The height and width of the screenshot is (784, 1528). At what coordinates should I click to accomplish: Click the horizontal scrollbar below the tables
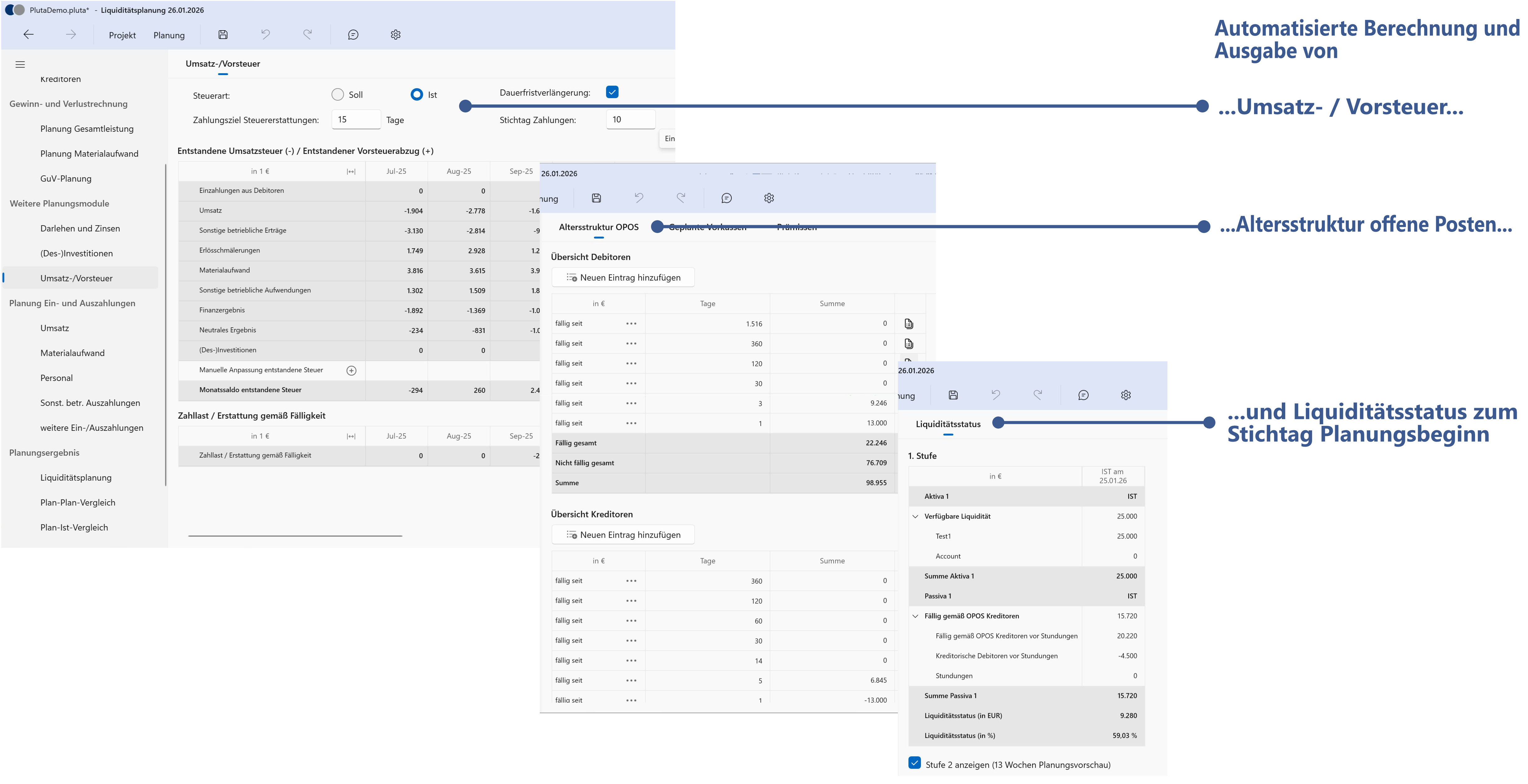click(295, 535)
